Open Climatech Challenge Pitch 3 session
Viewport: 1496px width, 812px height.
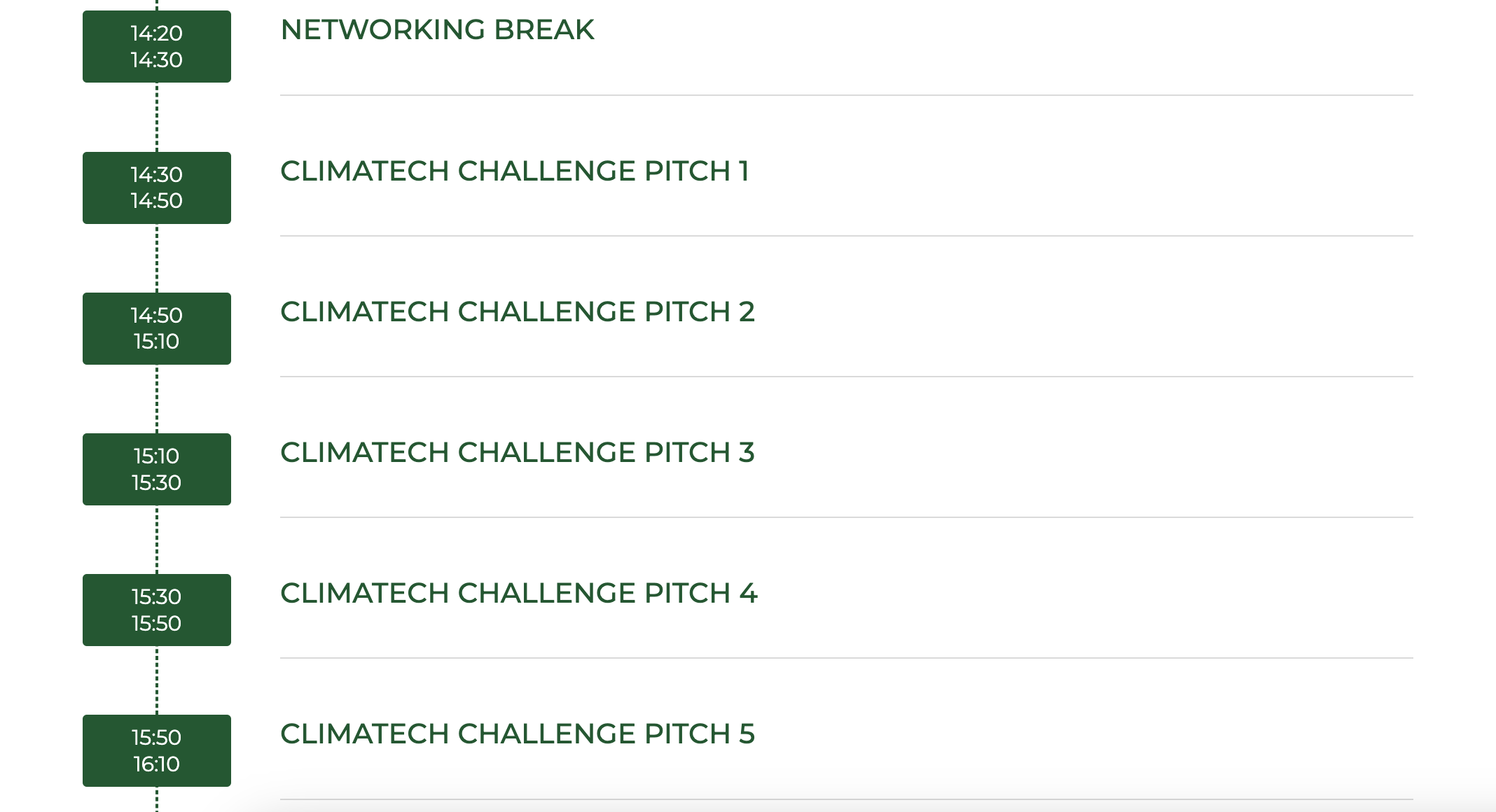[x=518, y=452]
